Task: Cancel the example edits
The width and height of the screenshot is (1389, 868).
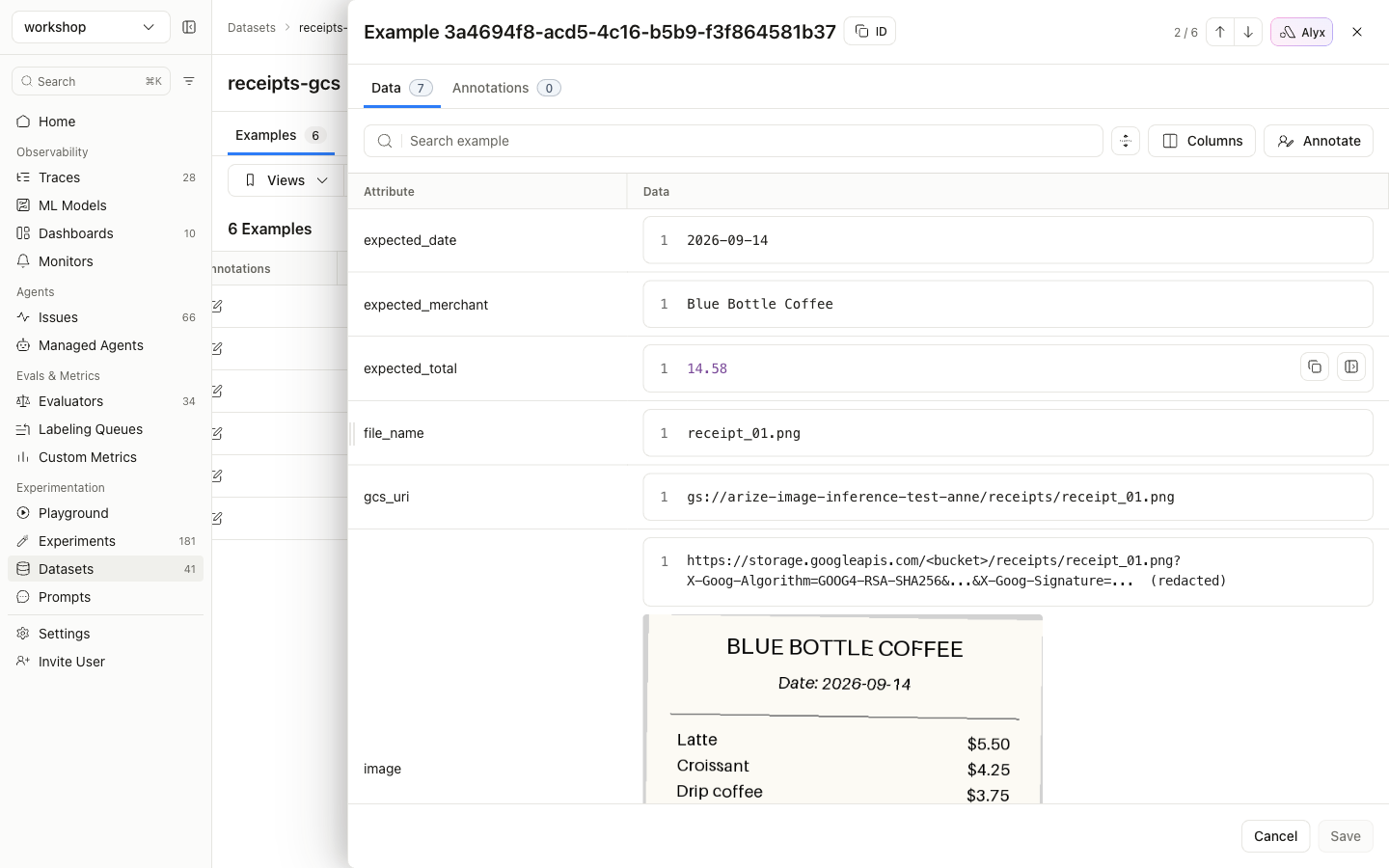Action: click(1275, 836)
